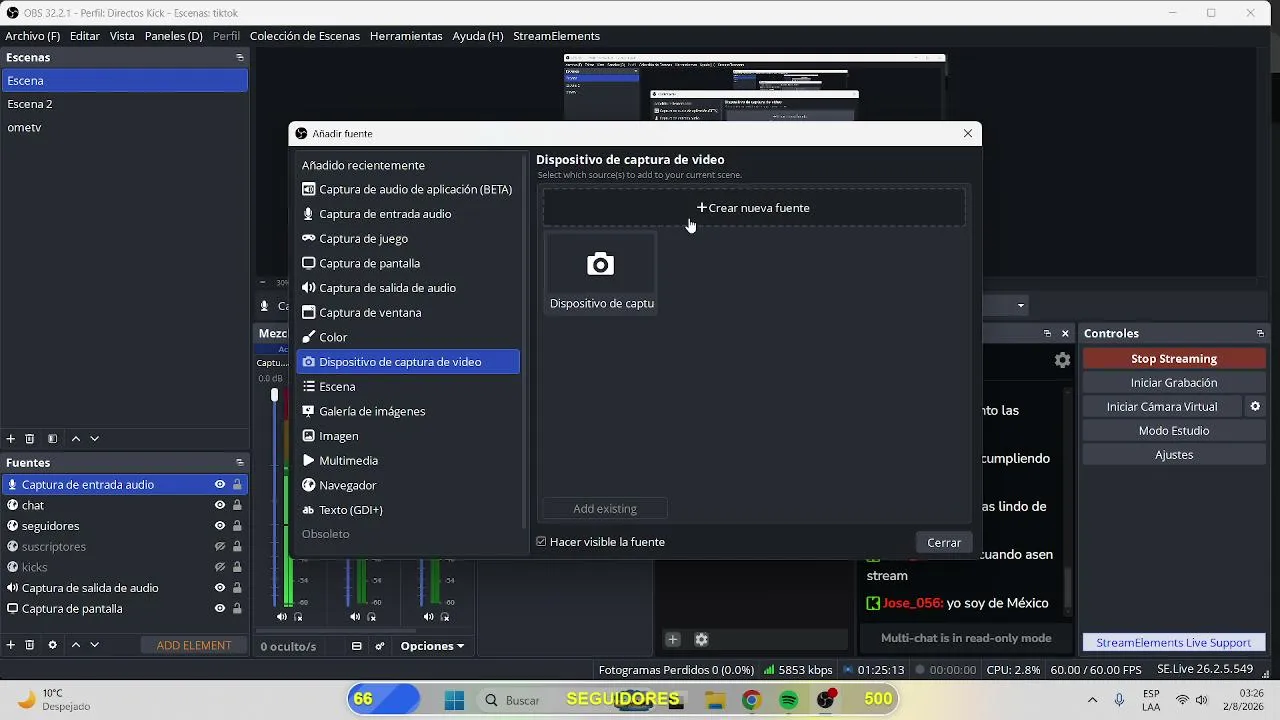Hide the seguidores source with its eye
The height and width of the screenshot is (720, 1280).
coord(220,526)
